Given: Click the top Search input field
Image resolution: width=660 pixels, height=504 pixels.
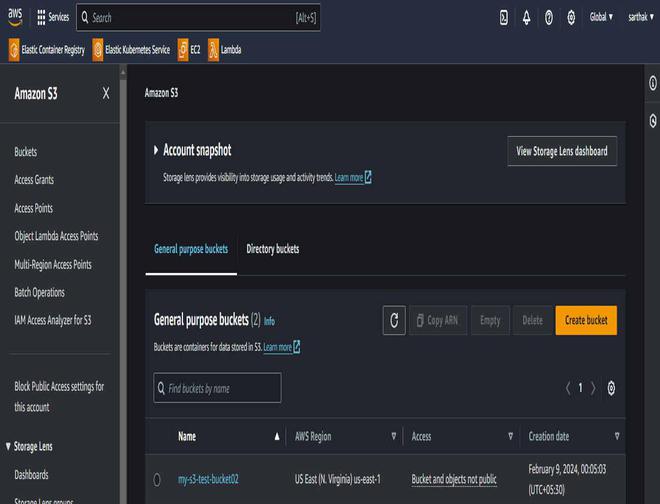Looking at the screenshot, I should coord(198,17).
